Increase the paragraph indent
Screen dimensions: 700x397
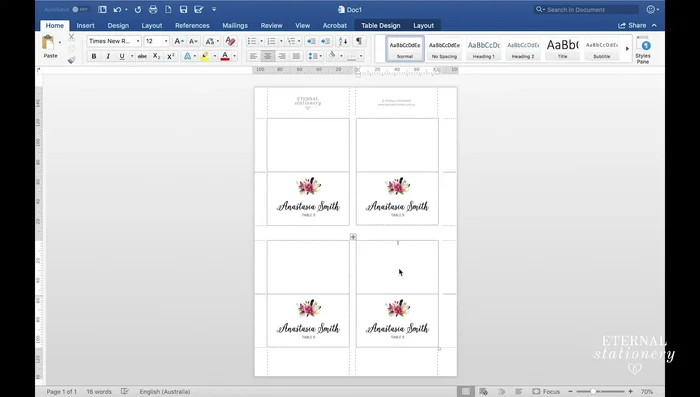point(325,41)
